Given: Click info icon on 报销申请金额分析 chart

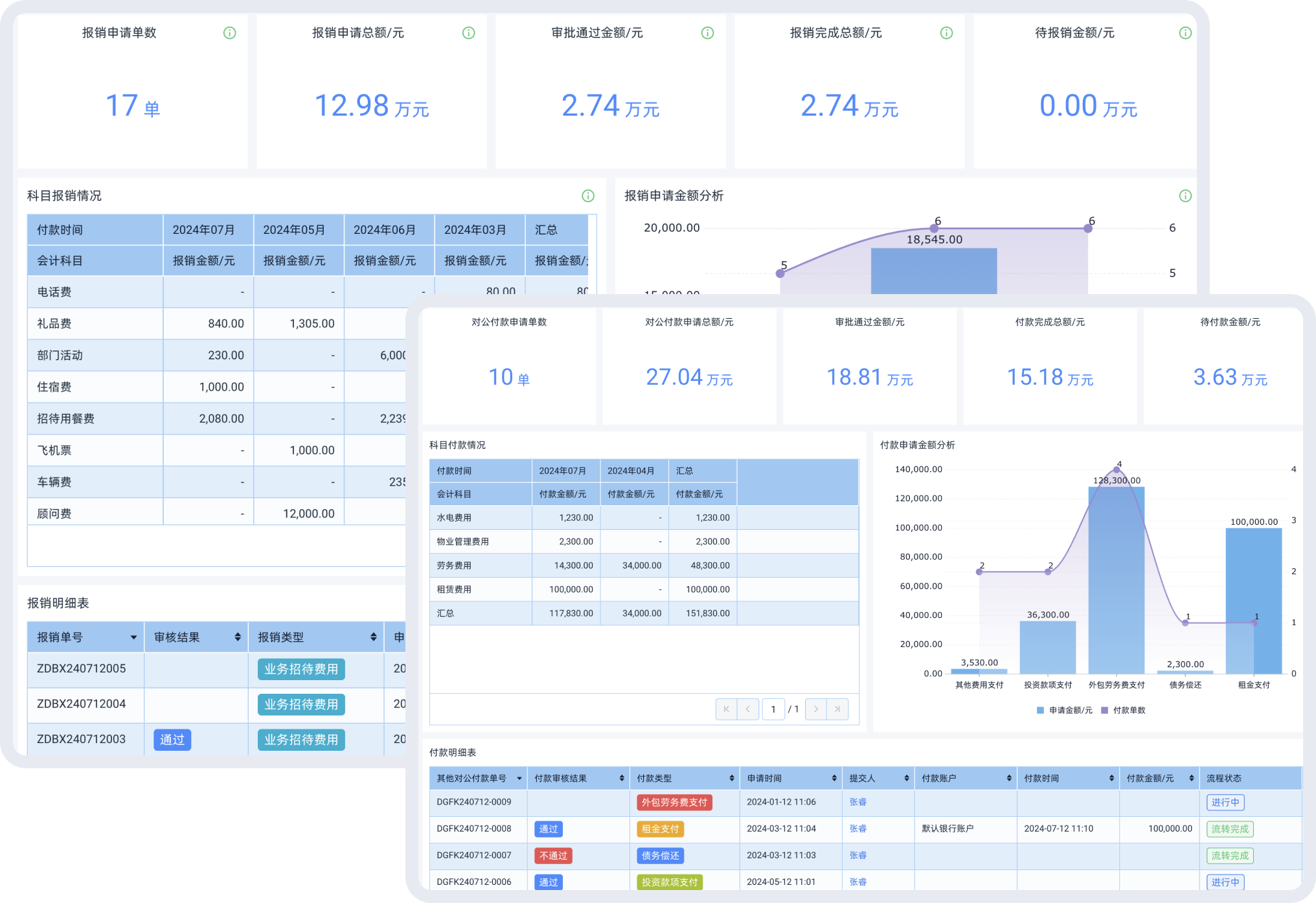Looking at the screenshot, I should [1185, 196].
